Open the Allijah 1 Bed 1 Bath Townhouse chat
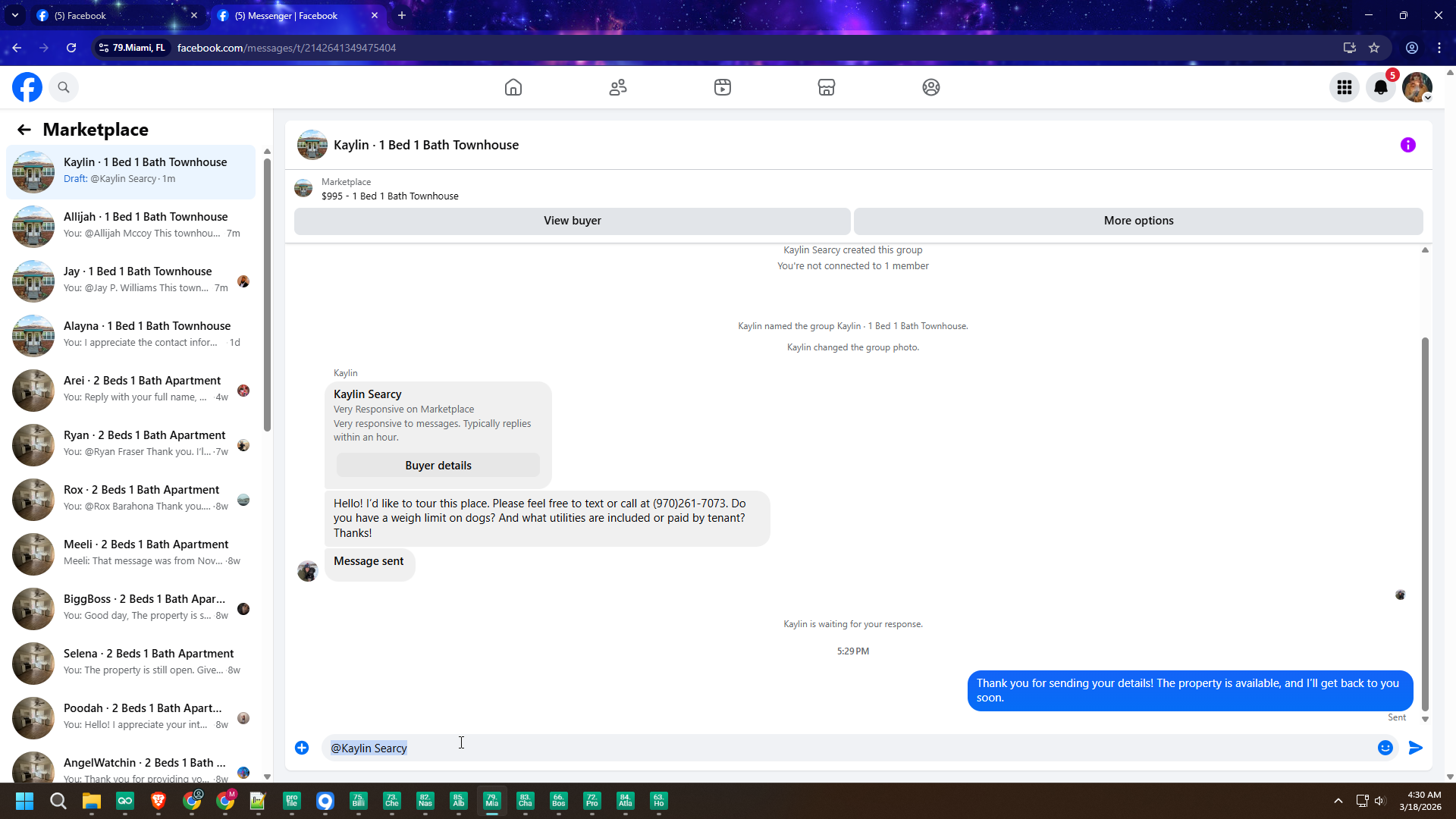 click(130, 225)
